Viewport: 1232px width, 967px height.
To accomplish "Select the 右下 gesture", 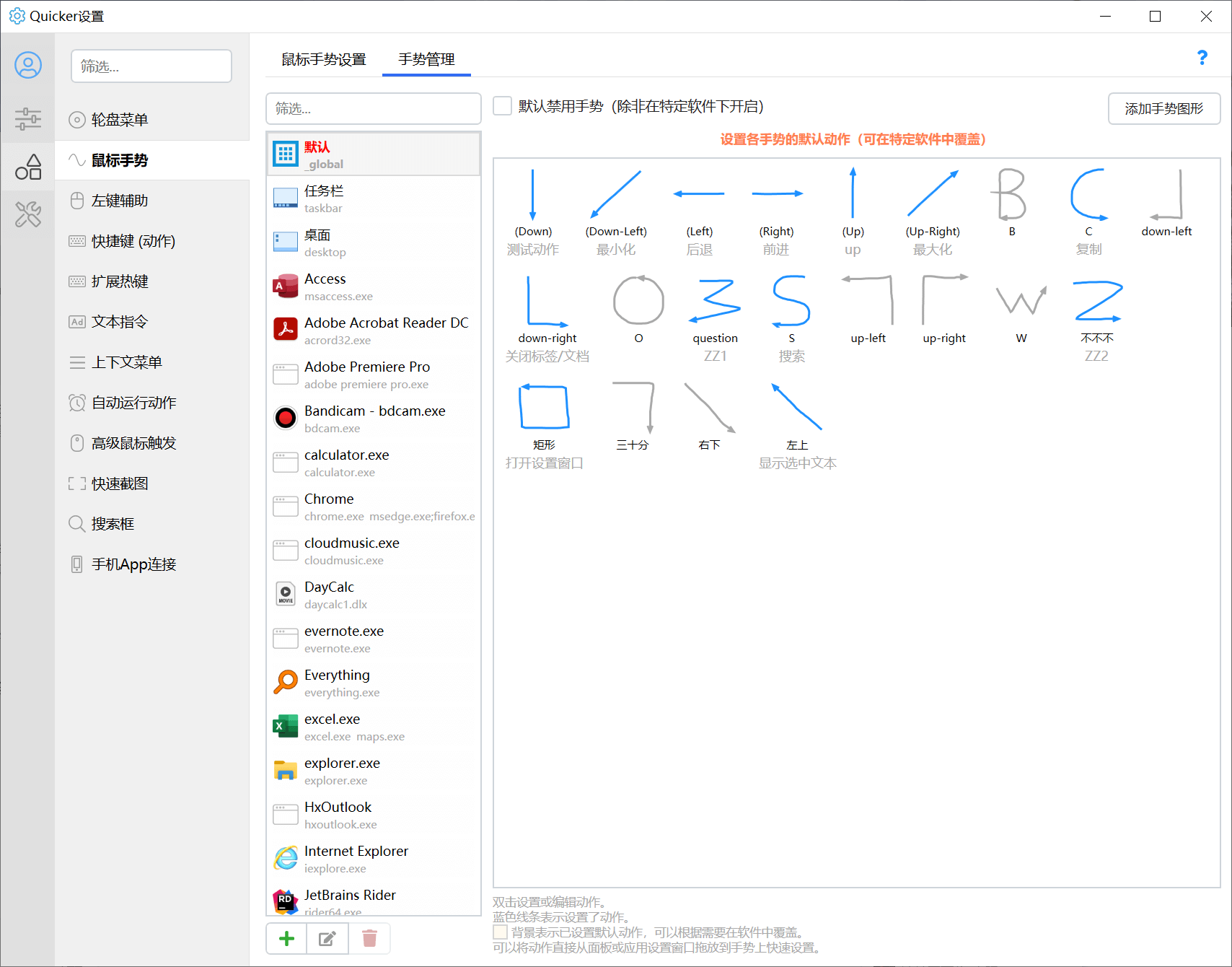I will [709, 416].
